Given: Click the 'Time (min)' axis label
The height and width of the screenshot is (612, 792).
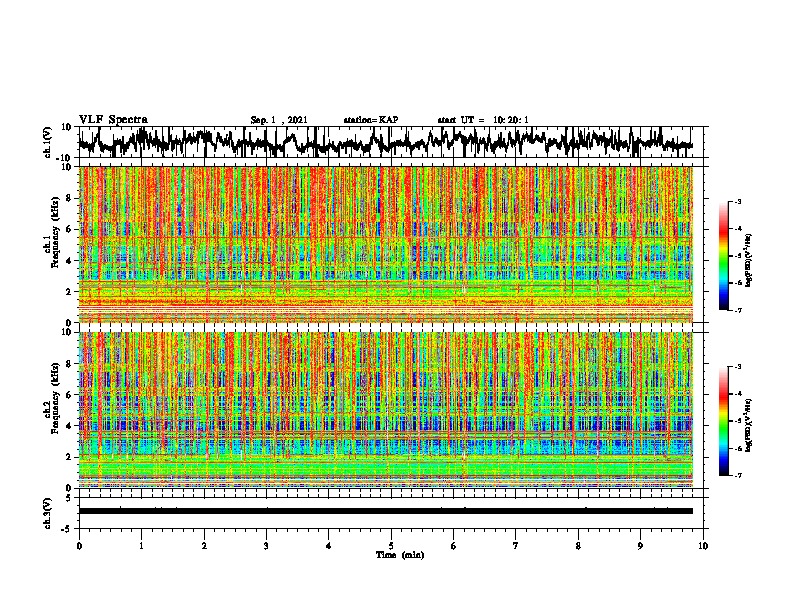Looking at the screenshot, I should pyautogui.click(x=400, y=555).
